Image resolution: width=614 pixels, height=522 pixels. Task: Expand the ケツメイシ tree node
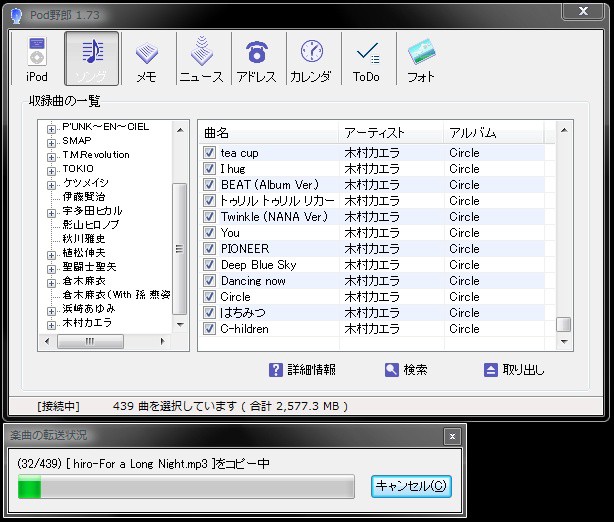coord(51,185)
